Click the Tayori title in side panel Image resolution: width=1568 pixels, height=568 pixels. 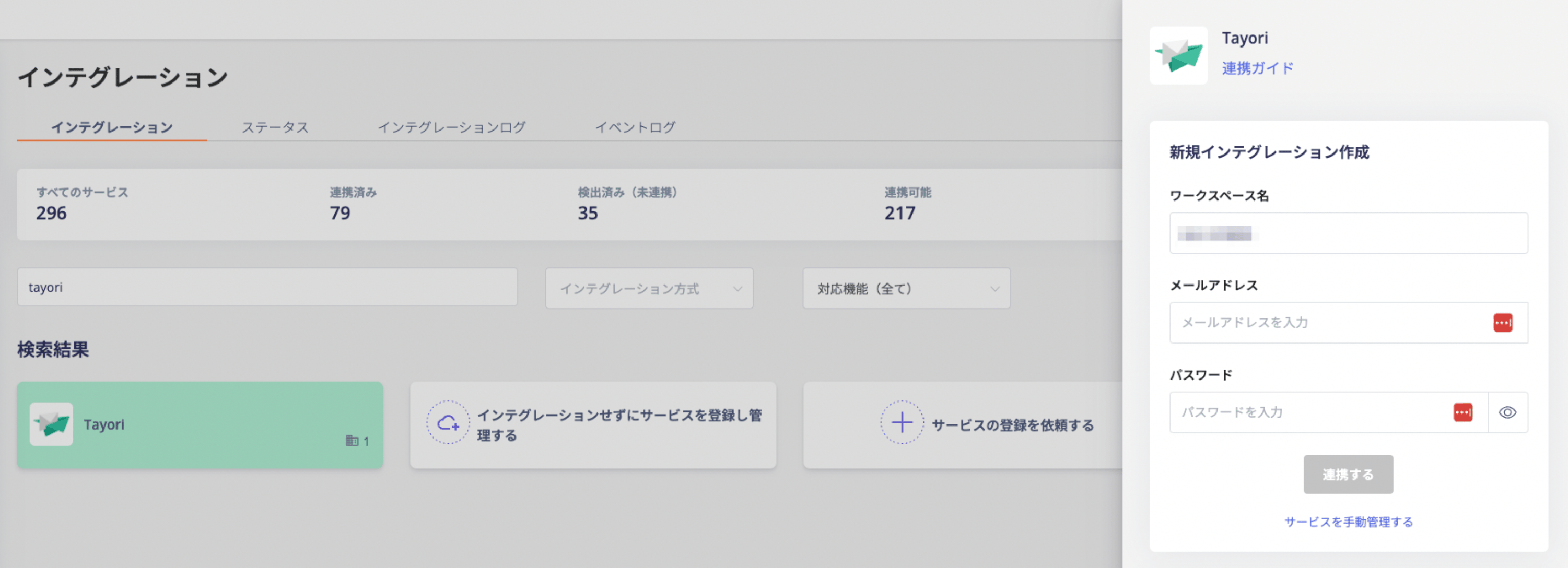1245,38
